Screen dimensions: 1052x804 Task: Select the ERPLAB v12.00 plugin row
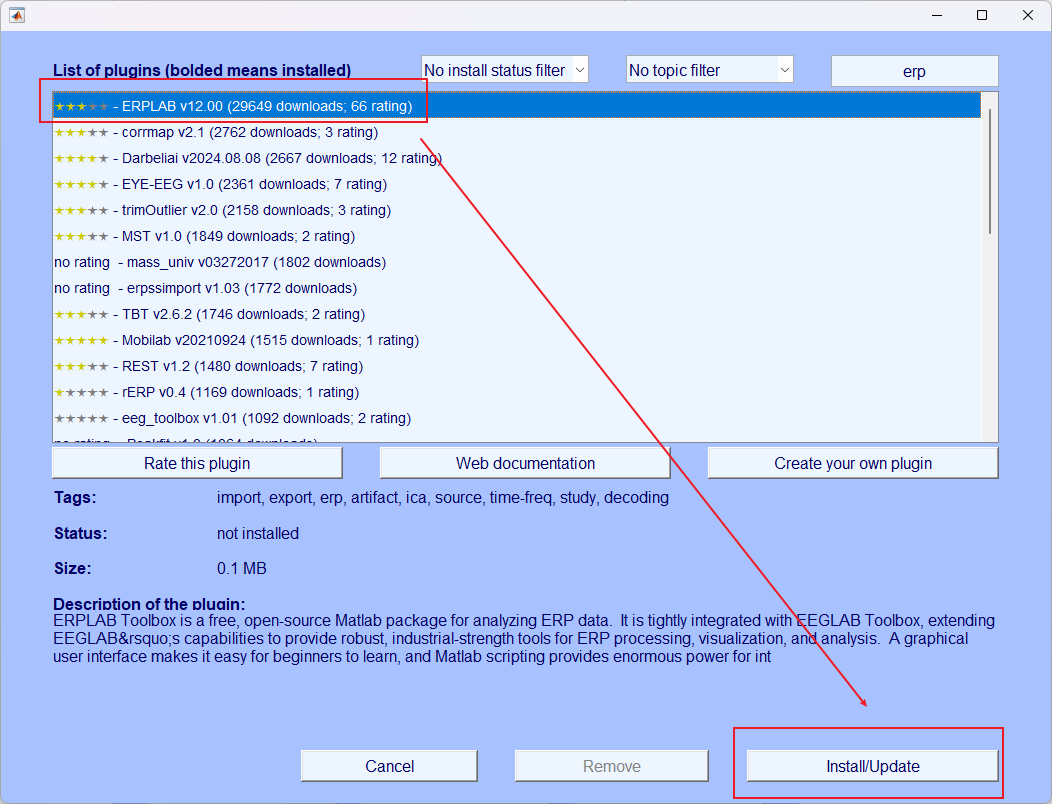517,106
